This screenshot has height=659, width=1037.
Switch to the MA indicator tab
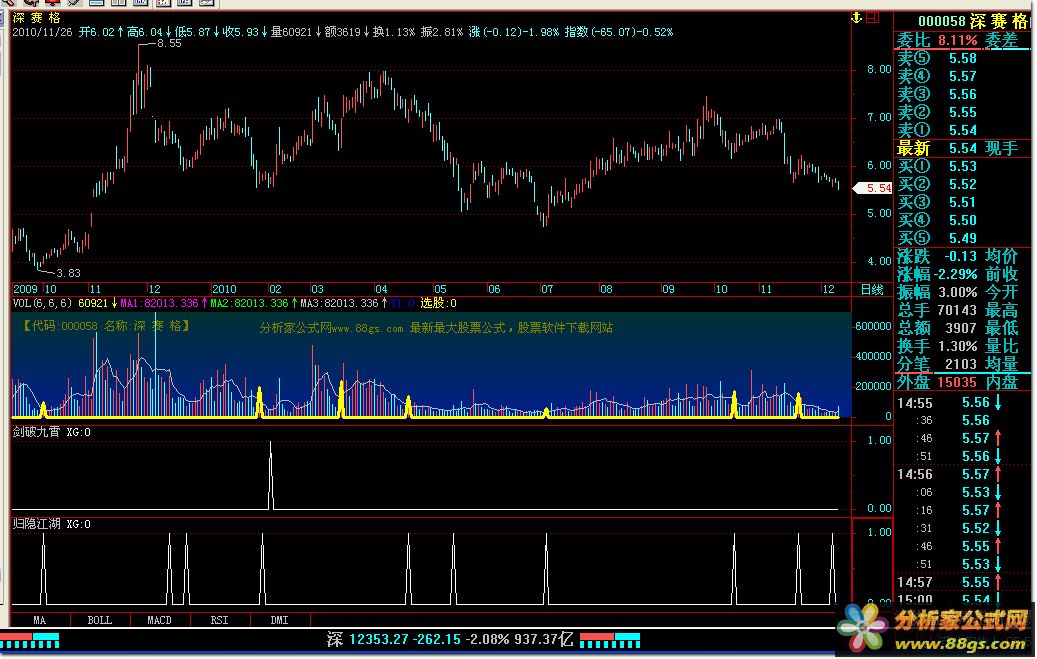tap(40, 621)
